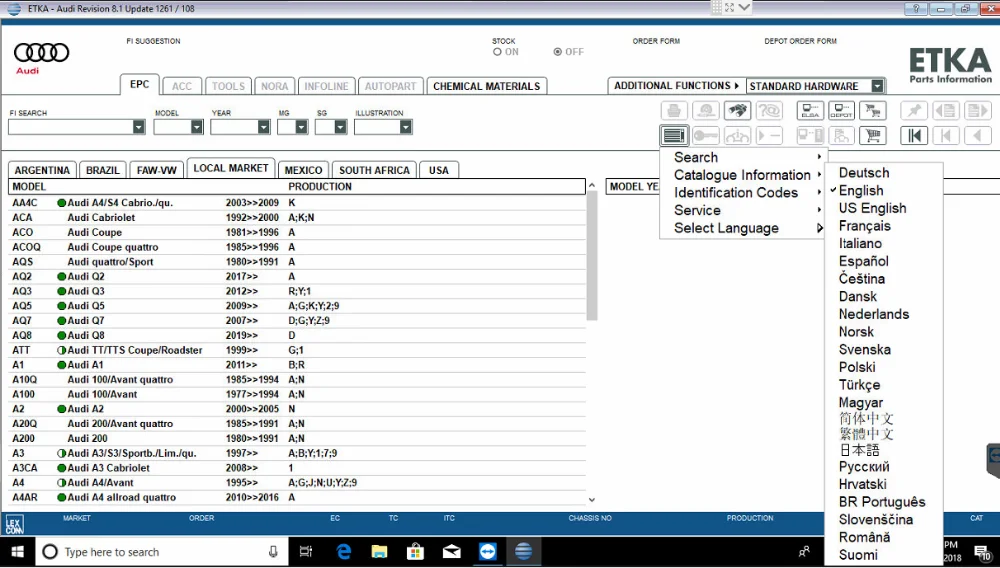Choose Deutsch language
1000x568 pixels.
(x=864, y=173)
